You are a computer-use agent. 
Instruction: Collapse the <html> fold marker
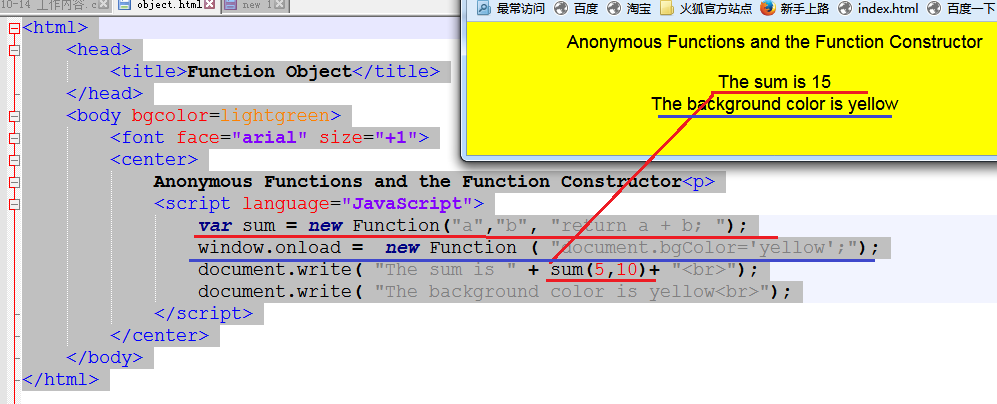[15, 28]
